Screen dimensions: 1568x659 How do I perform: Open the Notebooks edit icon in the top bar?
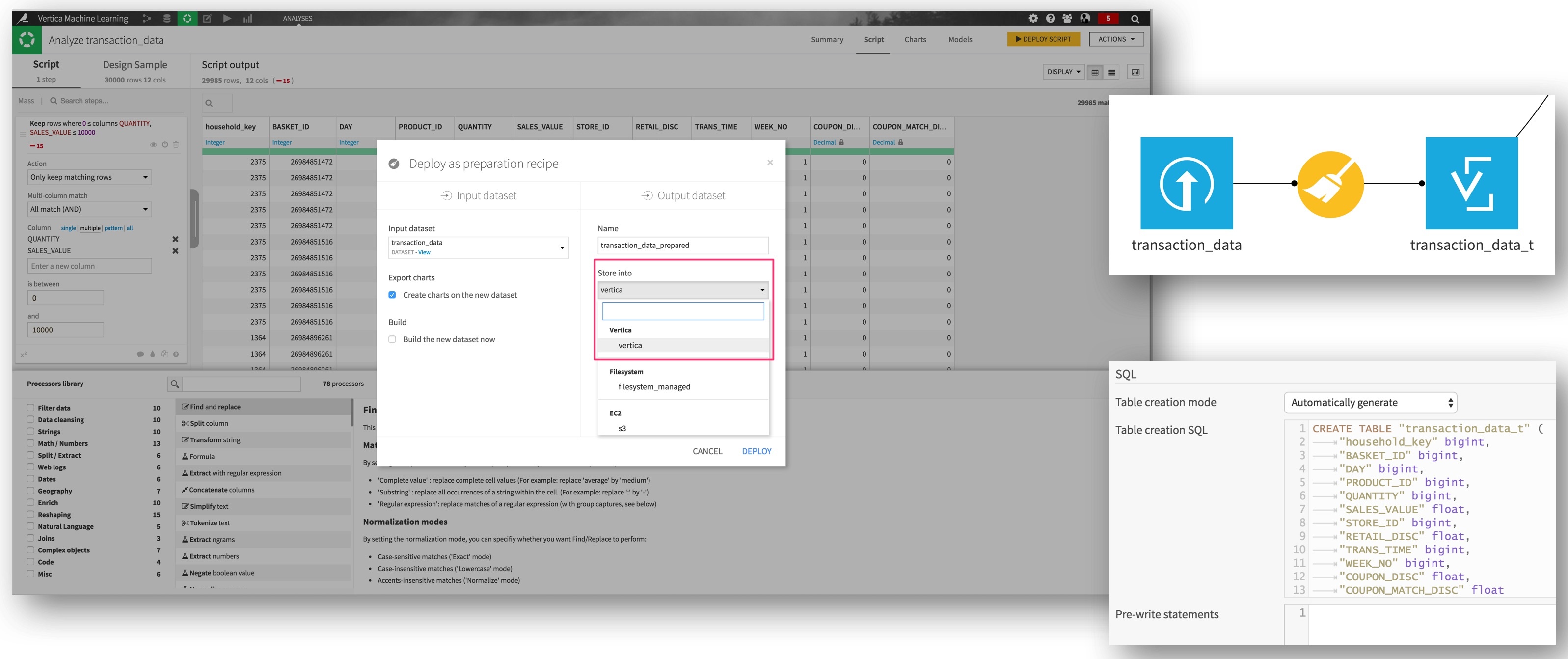click(x=207, y=18)
